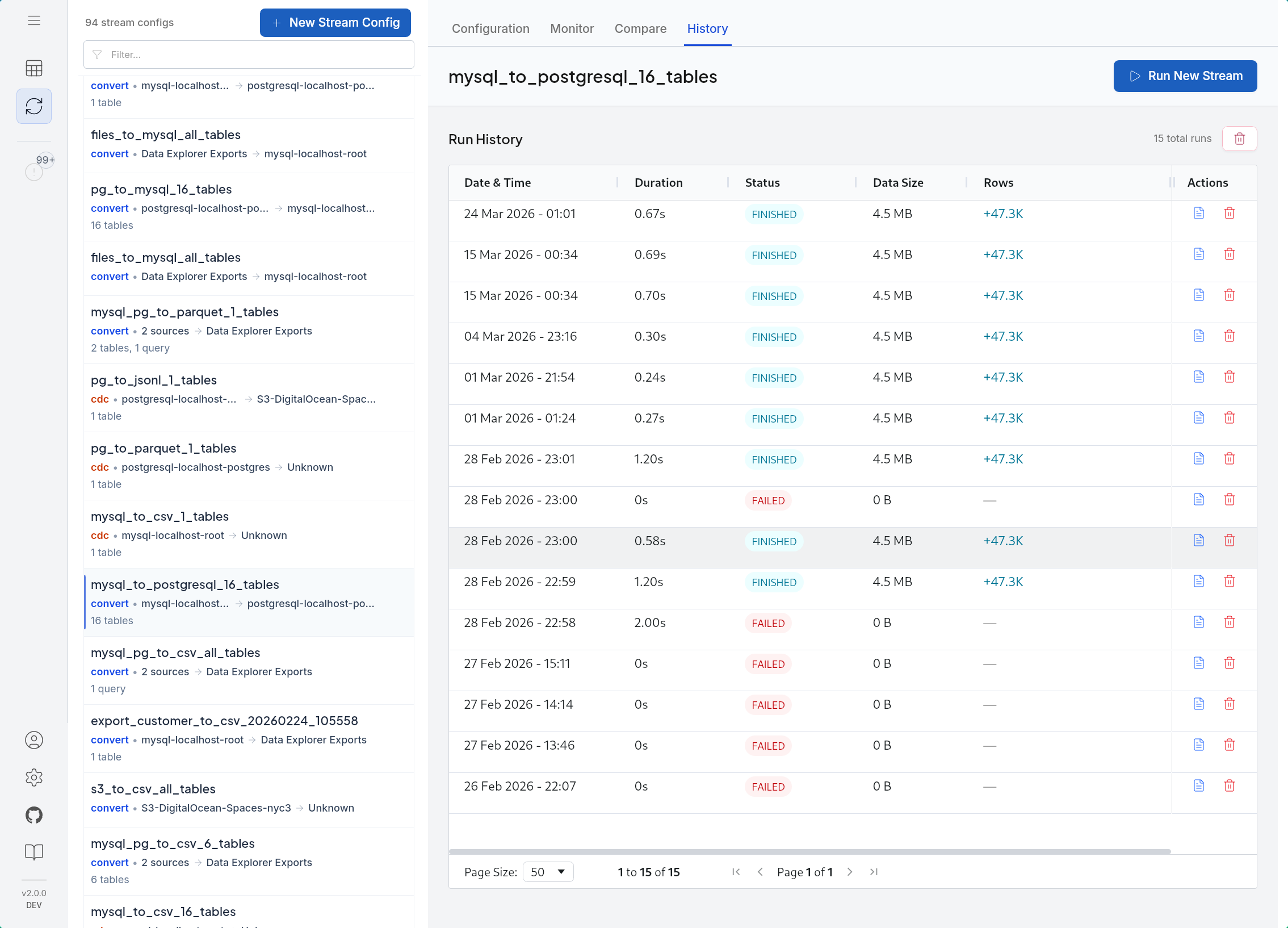This screenshot has height=928, width=1288.
Task: Open mysql_to_csv_1_tables stream config
Action: pos(249,534)
